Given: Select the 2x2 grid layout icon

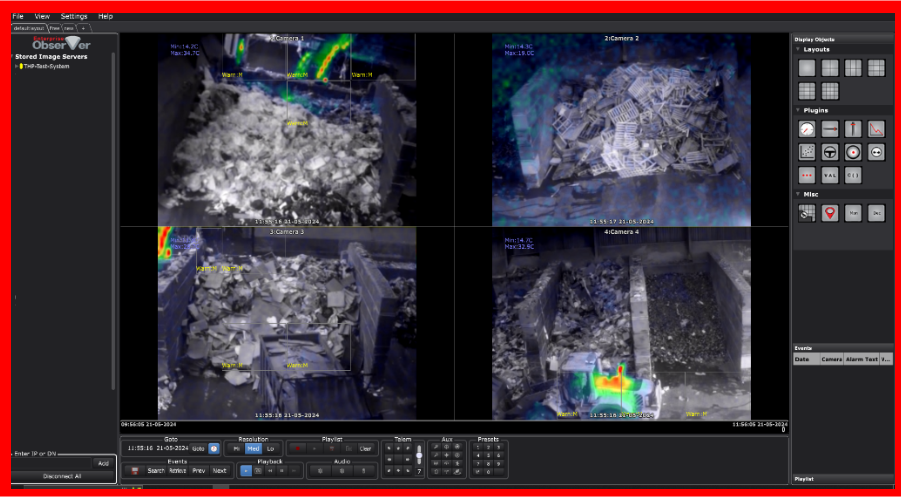Looking at the screenshot, I should 830,68.
